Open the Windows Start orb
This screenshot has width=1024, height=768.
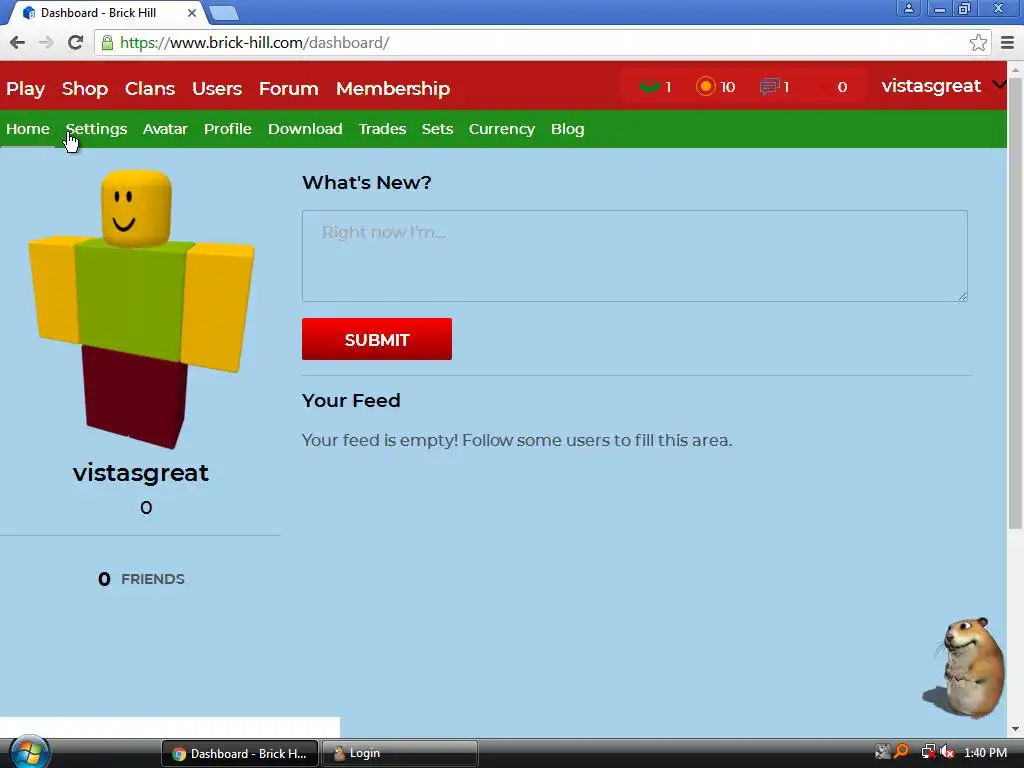click(x=29, y=753)
